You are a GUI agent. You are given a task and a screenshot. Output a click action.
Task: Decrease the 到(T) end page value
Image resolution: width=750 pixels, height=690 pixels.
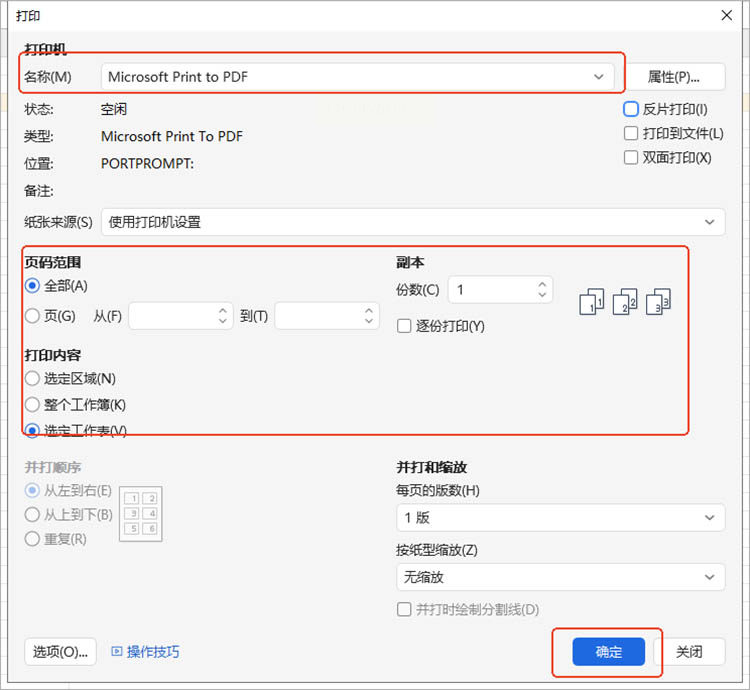[x=368, y=321]
